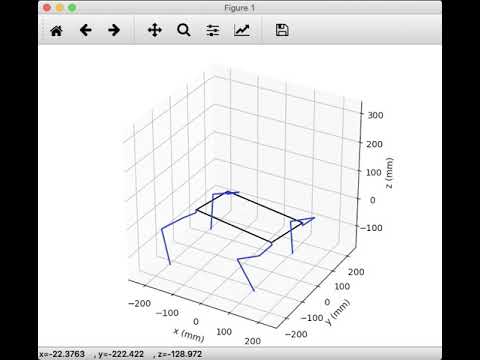Click the Figure 1 window title
Screen dimensions: 480x360
239,8
